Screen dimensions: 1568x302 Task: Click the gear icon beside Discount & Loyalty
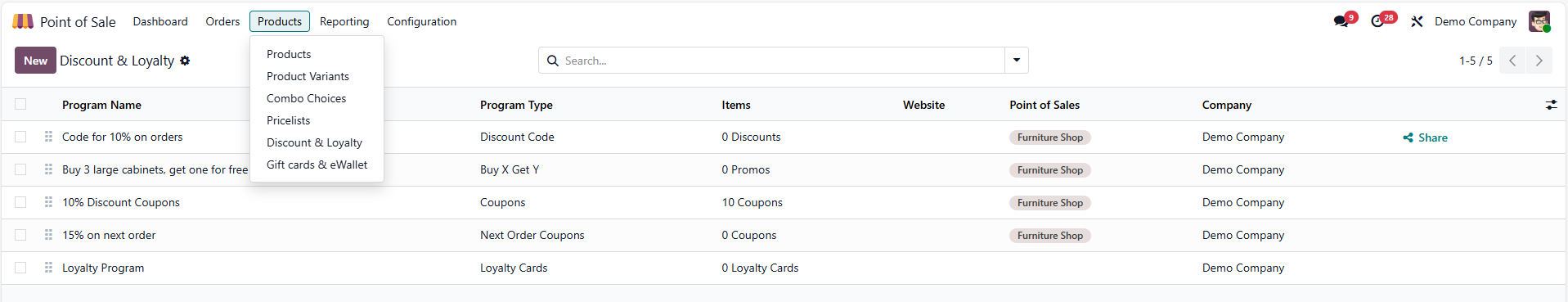185,61
